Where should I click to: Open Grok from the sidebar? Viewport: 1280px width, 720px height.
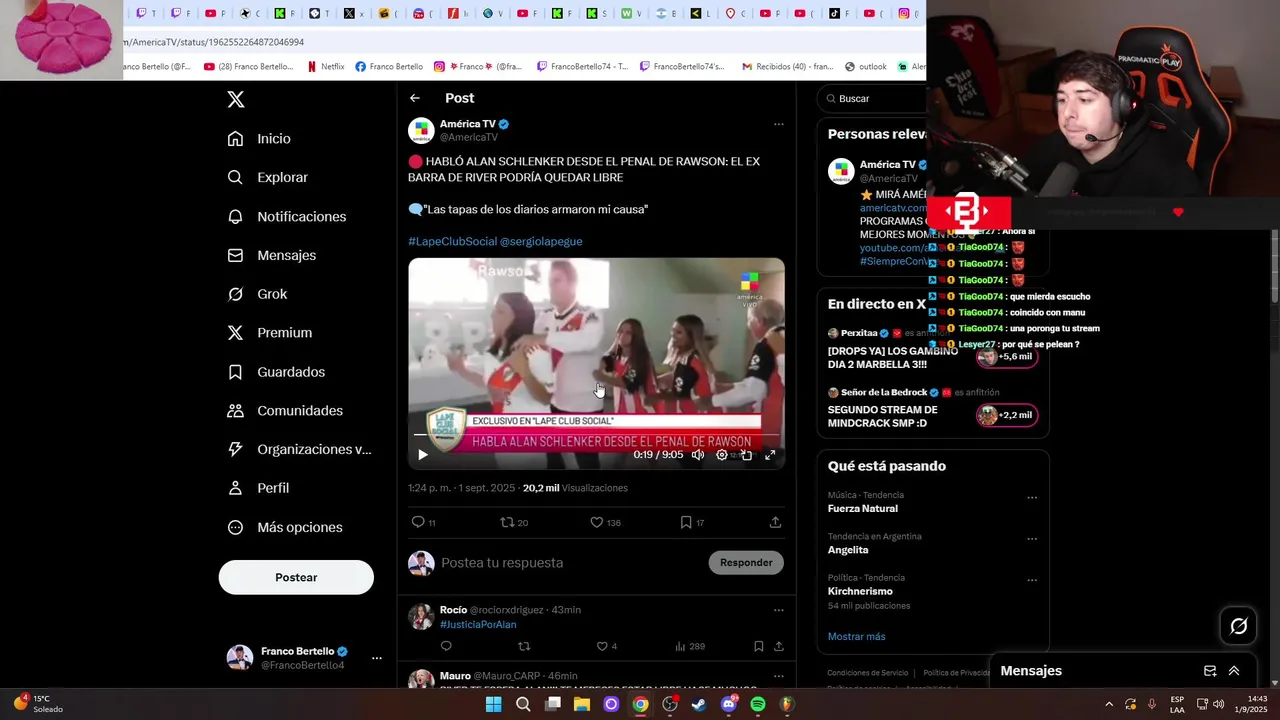click(x=257, y=294)
